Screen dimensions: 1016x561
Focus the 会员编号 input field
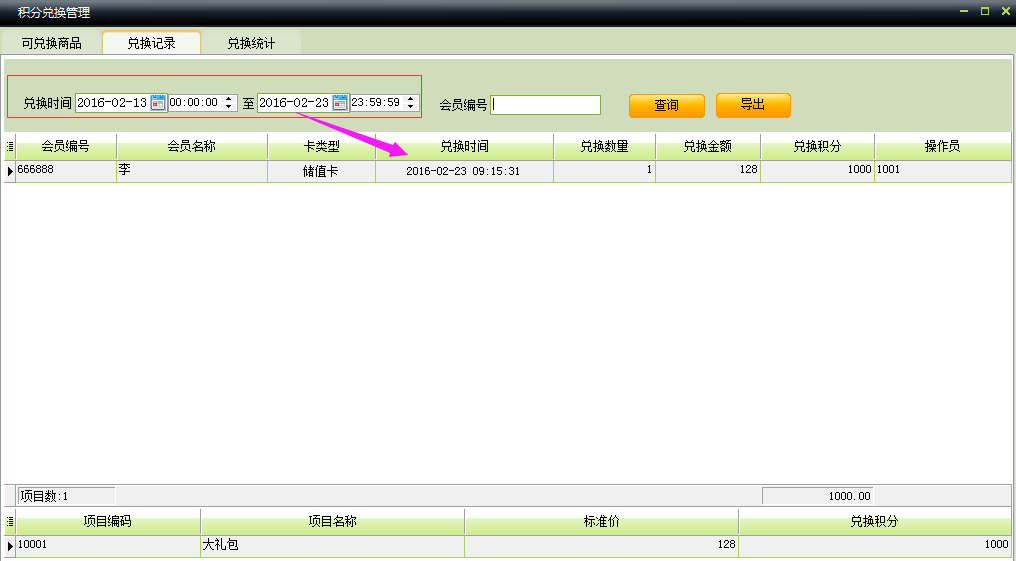pos(546,105)
